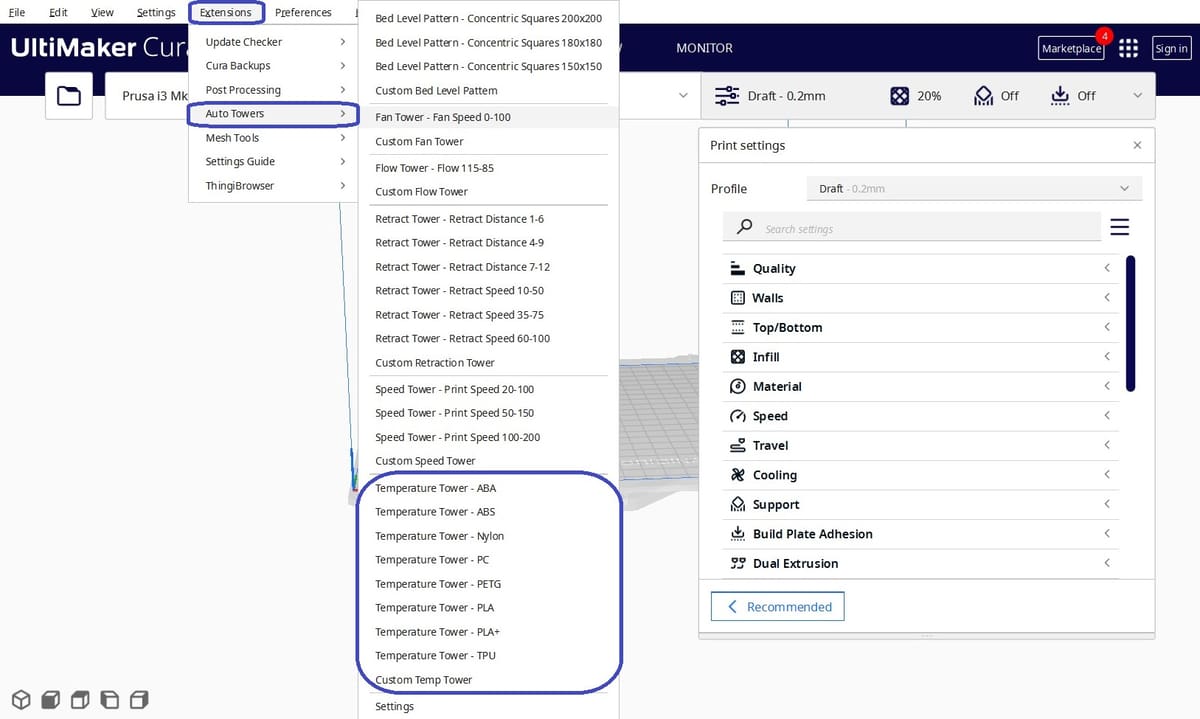Select Custom Retraction Tower
The image size is (1200, 719).
pos(488,363)
